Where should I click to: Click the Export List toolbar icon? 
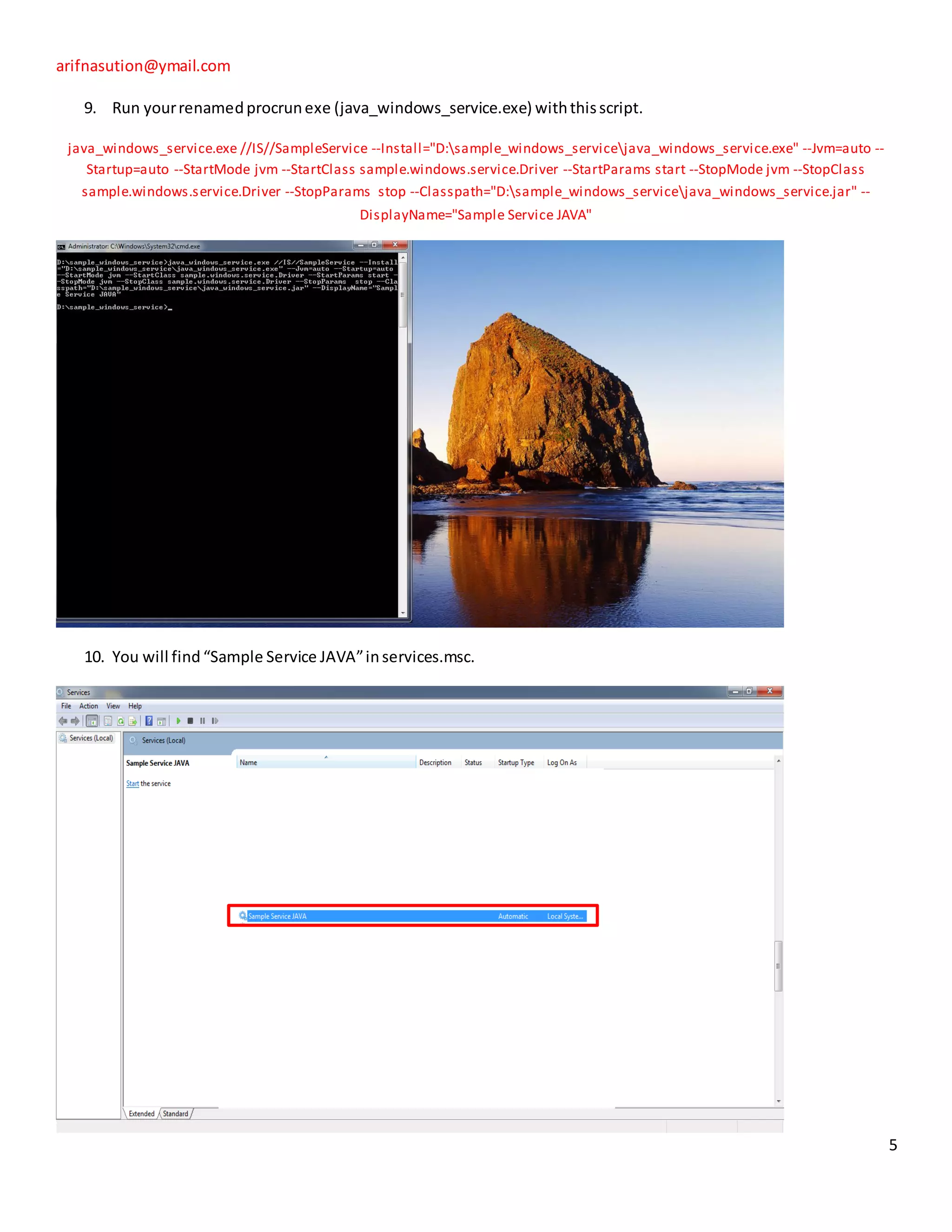(x=133, y=721)
